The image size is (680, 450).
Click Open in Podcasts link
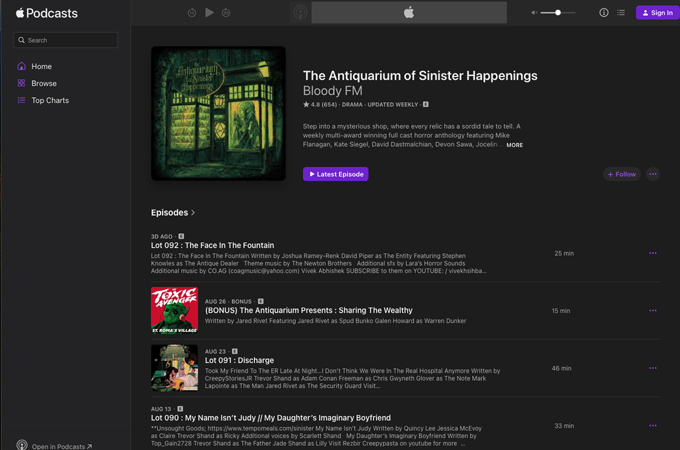(62, 446)
